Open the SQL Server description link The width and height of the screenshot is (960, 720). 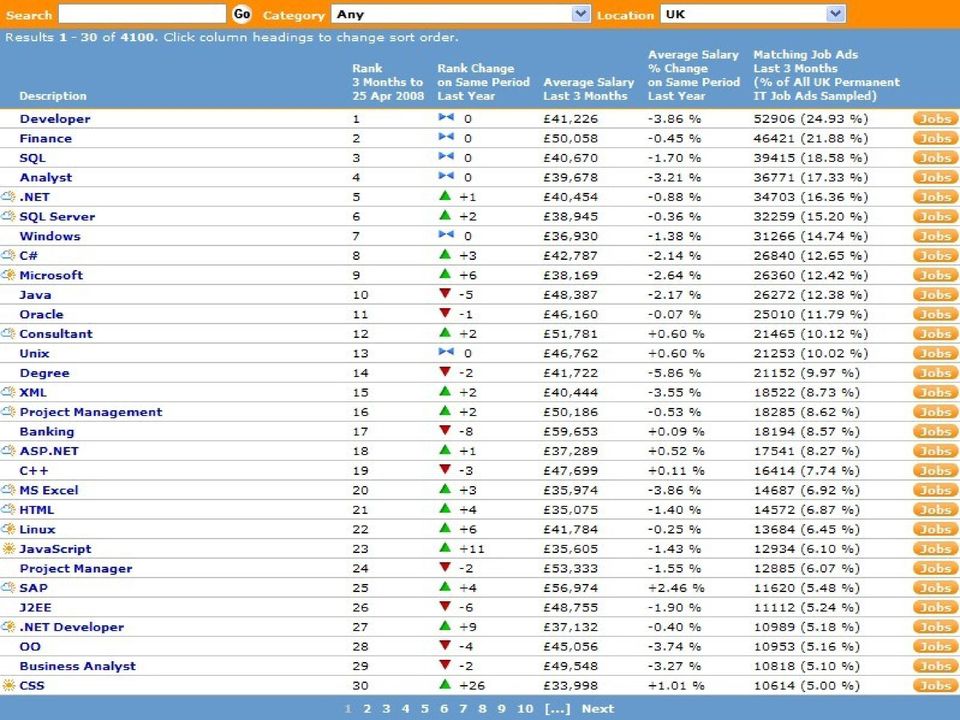click(58, 216)
